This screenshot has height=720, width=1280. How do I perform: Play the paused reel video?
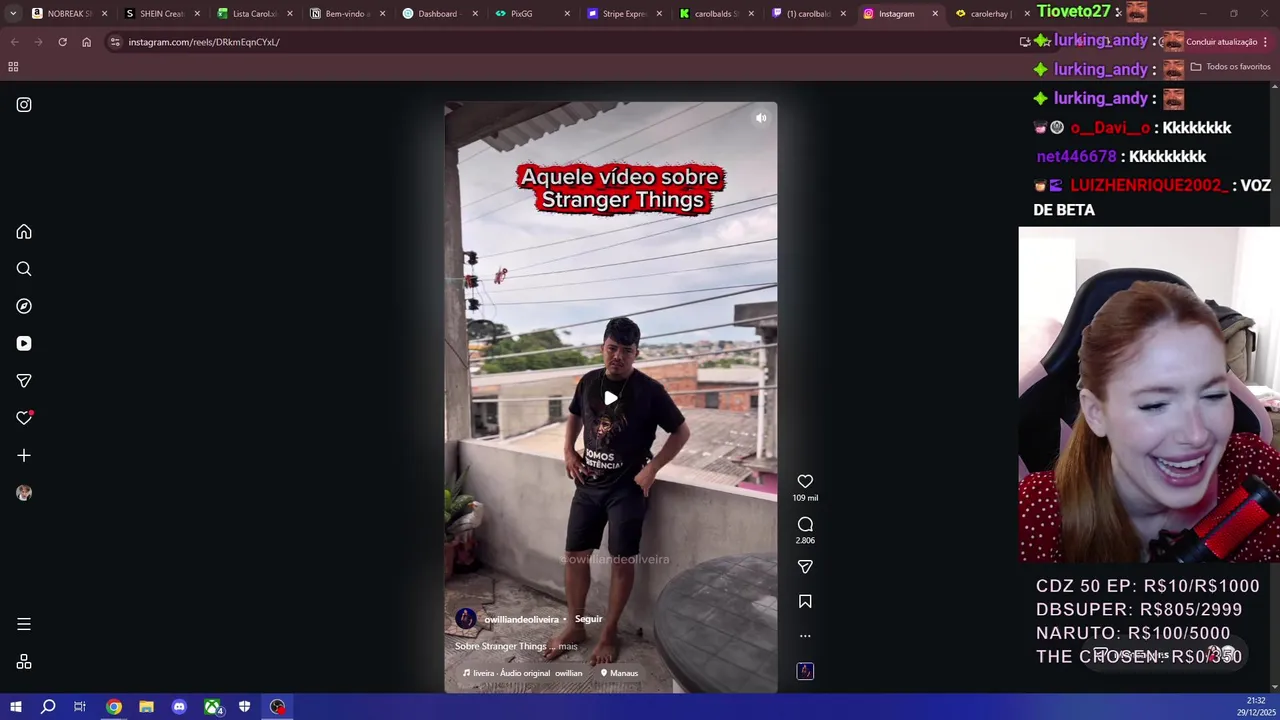point(611,398)
